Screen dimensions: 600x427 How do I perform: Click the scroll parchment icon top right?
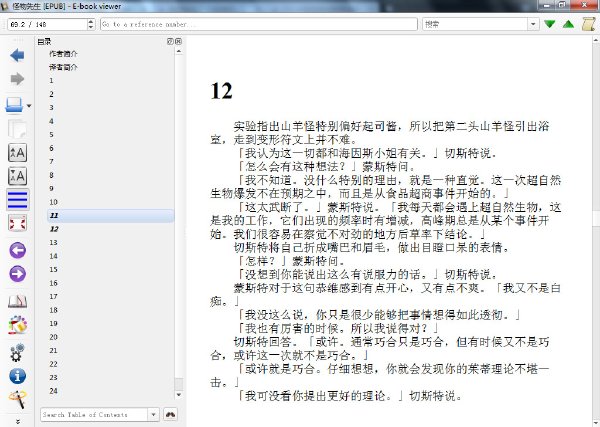pos(589,24)
